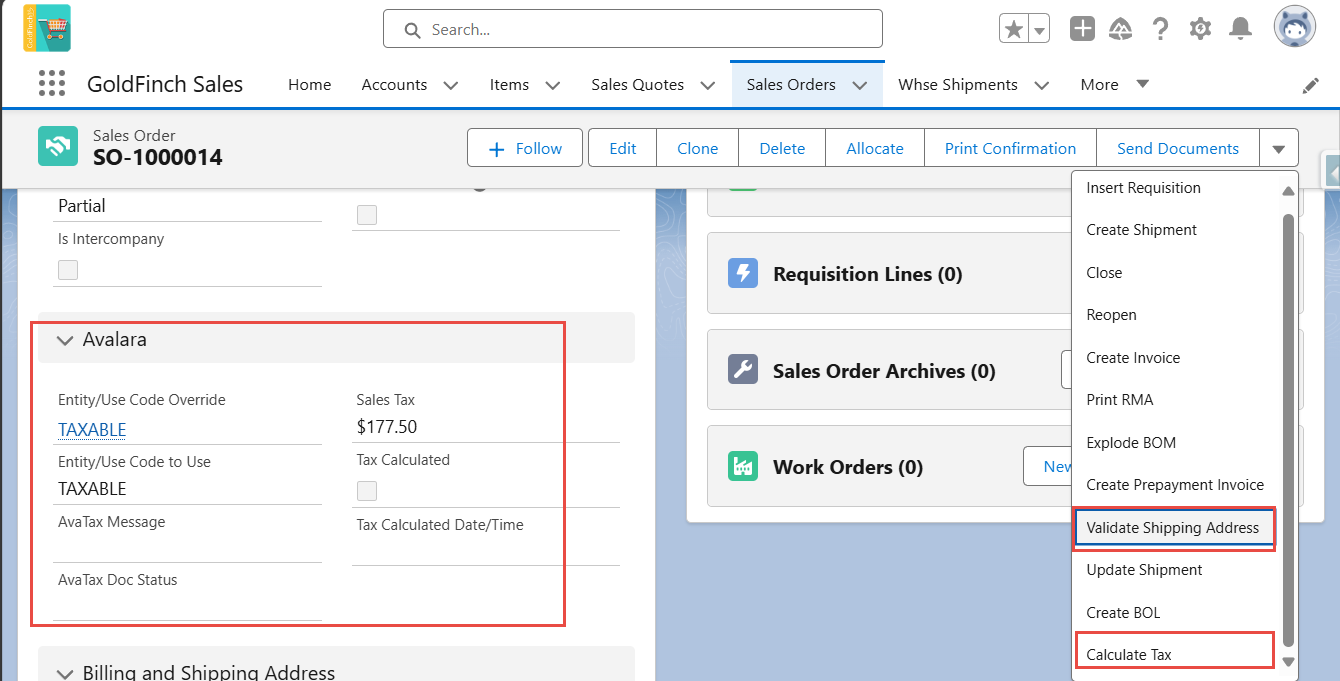Click the Favorites star icon
This screenshot has width=1340, height=681.
coord(1014,29)
